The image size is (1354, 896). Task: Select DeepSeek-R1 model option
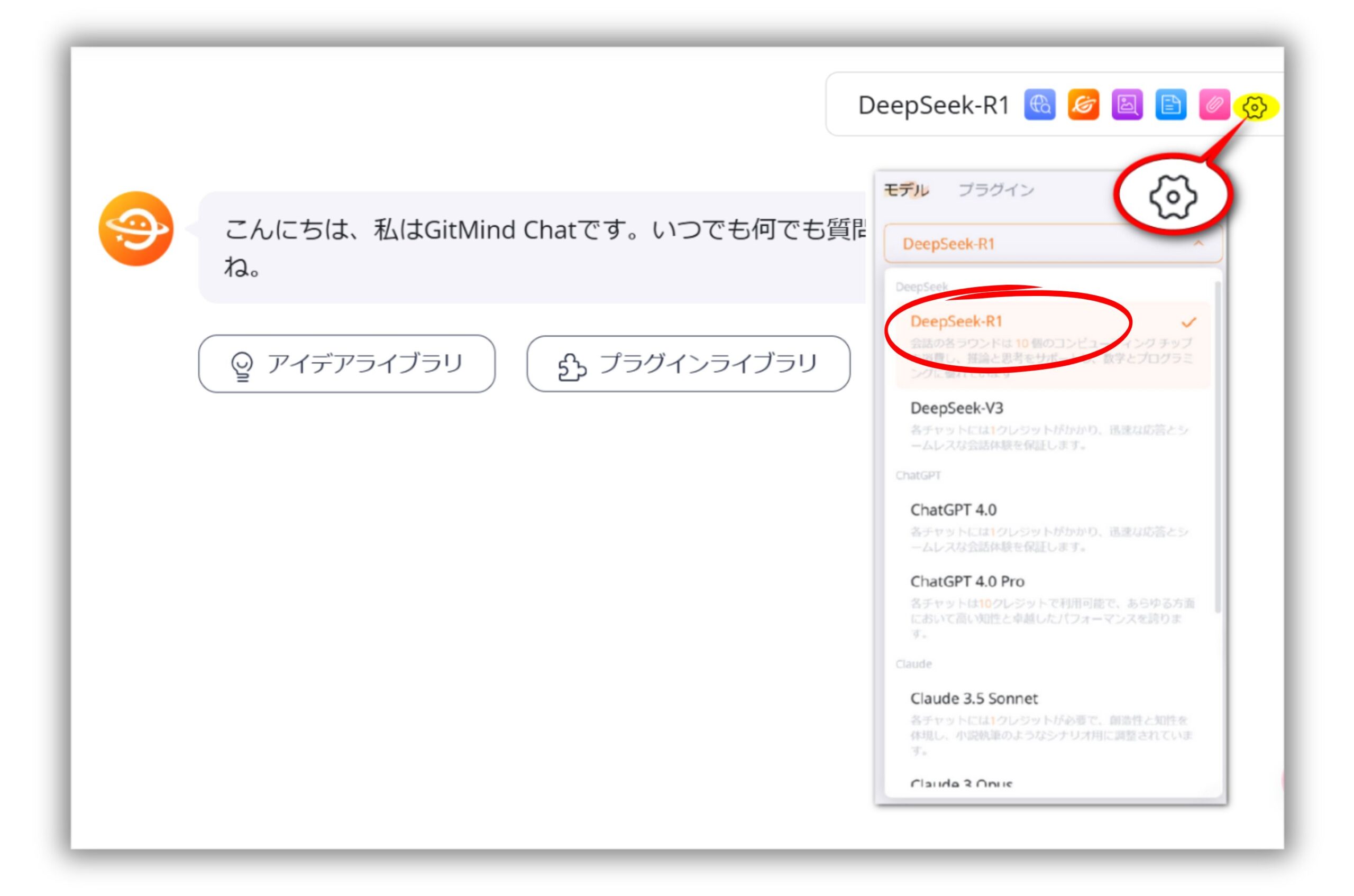[x=1052, y=345]
